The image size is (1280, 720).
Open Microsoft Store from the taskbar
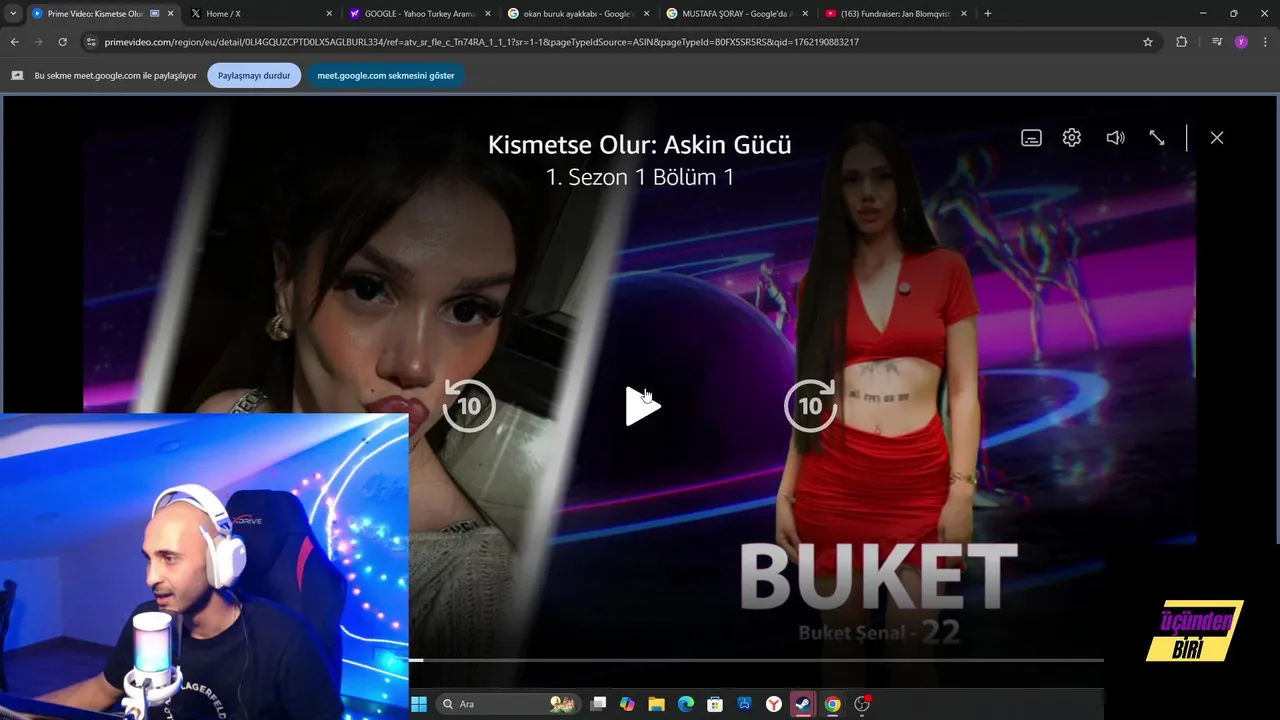click(x=715, y=704)
